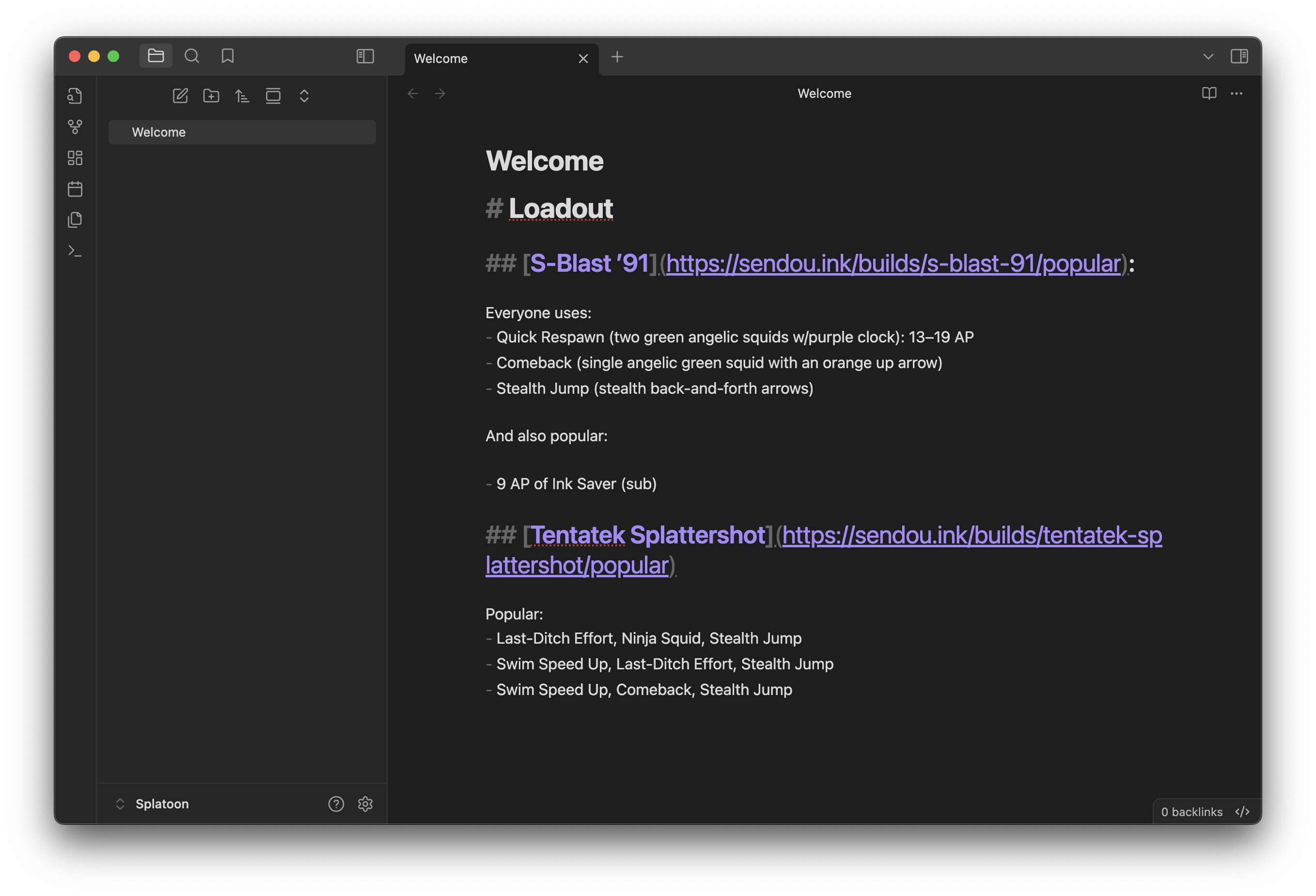
Task: Click the 'And also popular:' line
Action: pyautogui.click(x=547, y=436)
